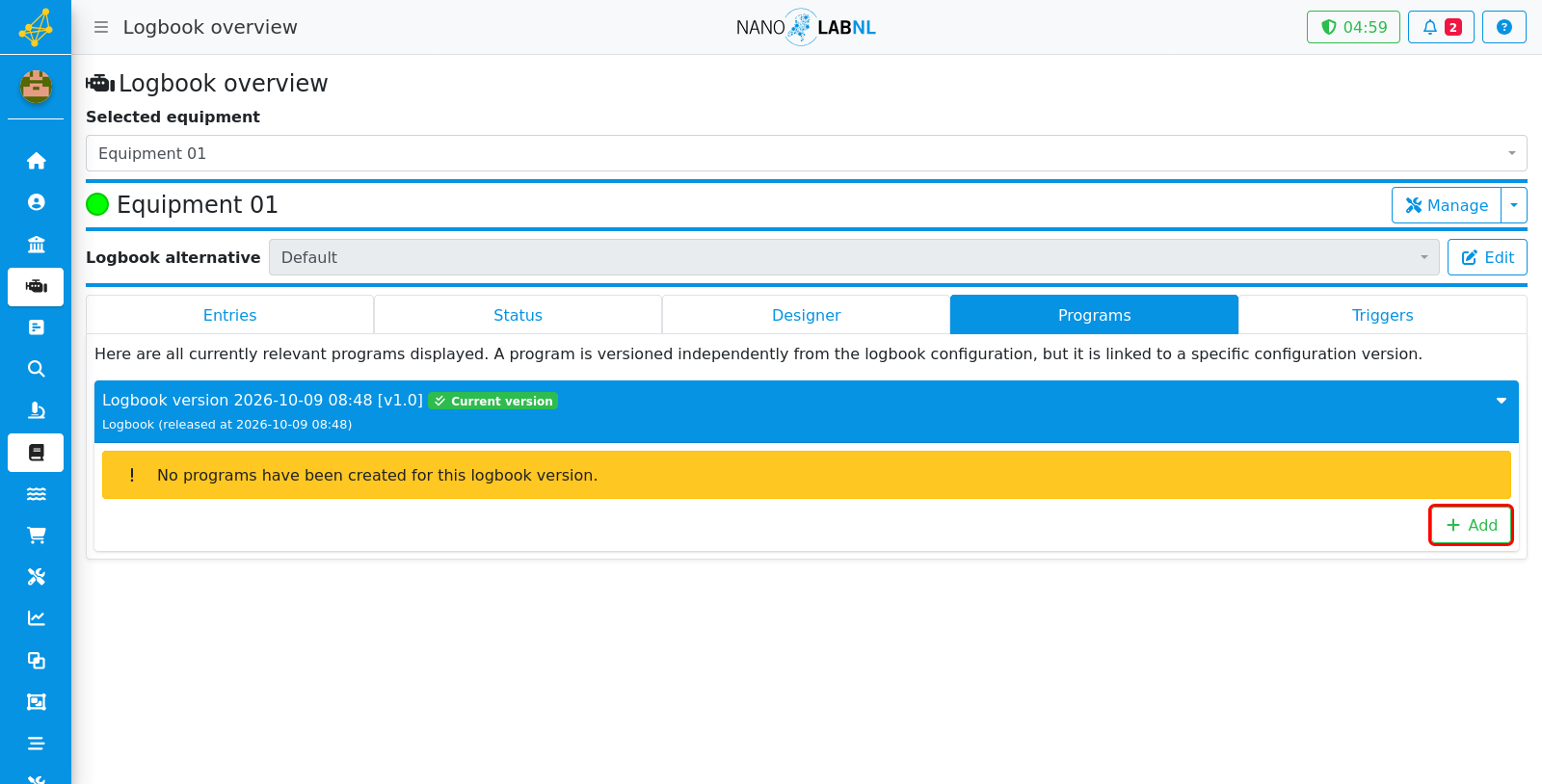Open the search magnifier sidebar icon
1542x784 pixels.
pos(36,369)
